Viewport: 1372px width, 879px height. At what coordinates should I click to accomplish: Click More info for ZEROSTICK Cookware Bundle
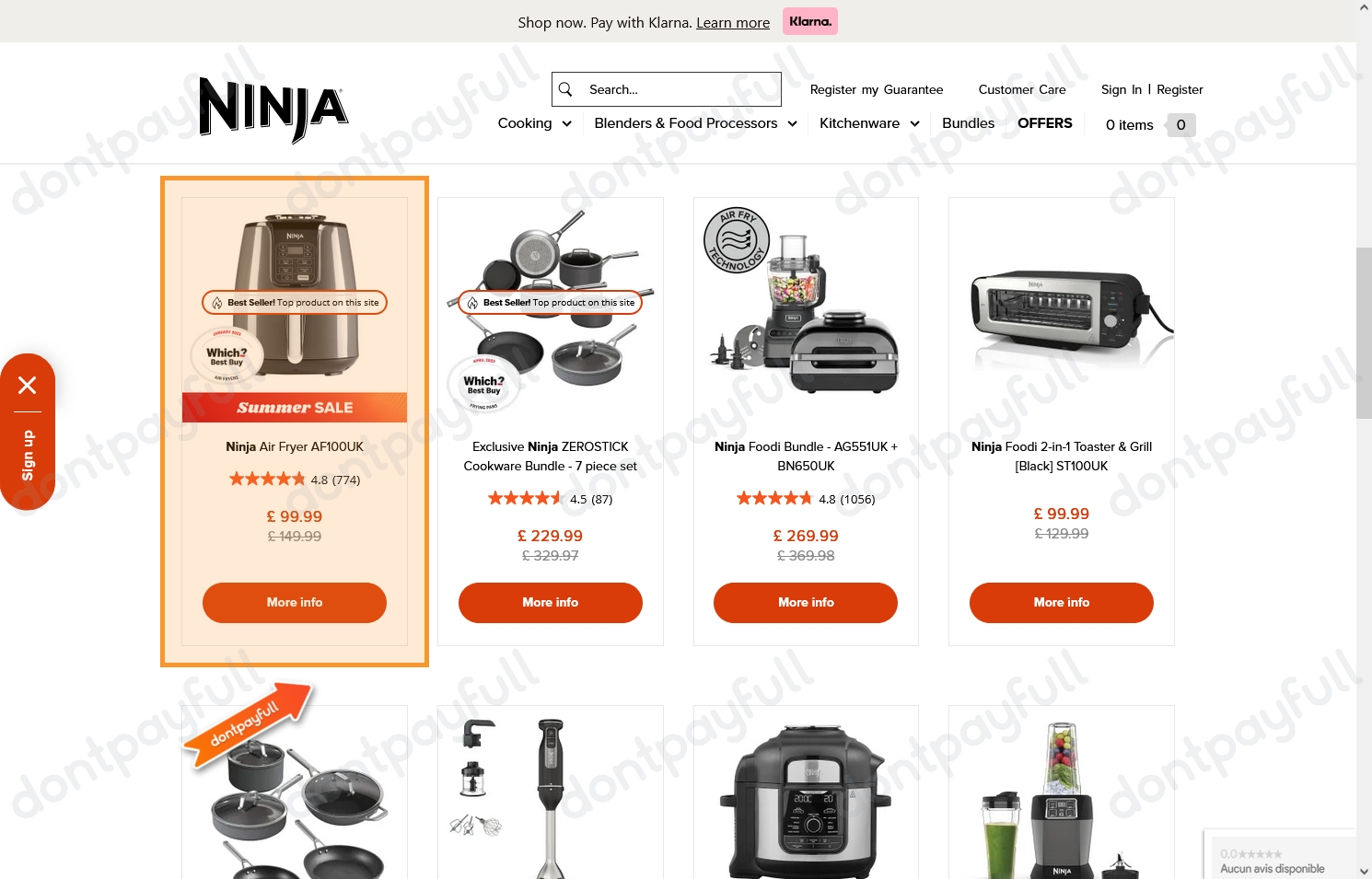(551, 603)
